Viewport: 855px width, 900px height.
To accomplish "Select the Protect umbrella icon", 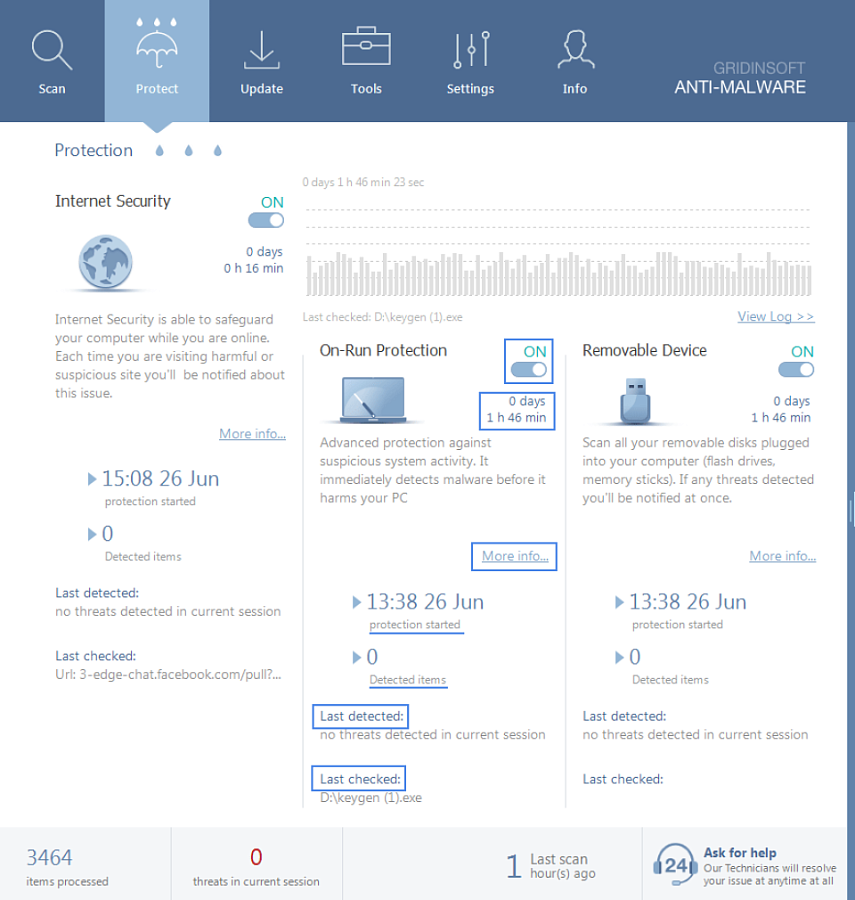I will 157,44.
